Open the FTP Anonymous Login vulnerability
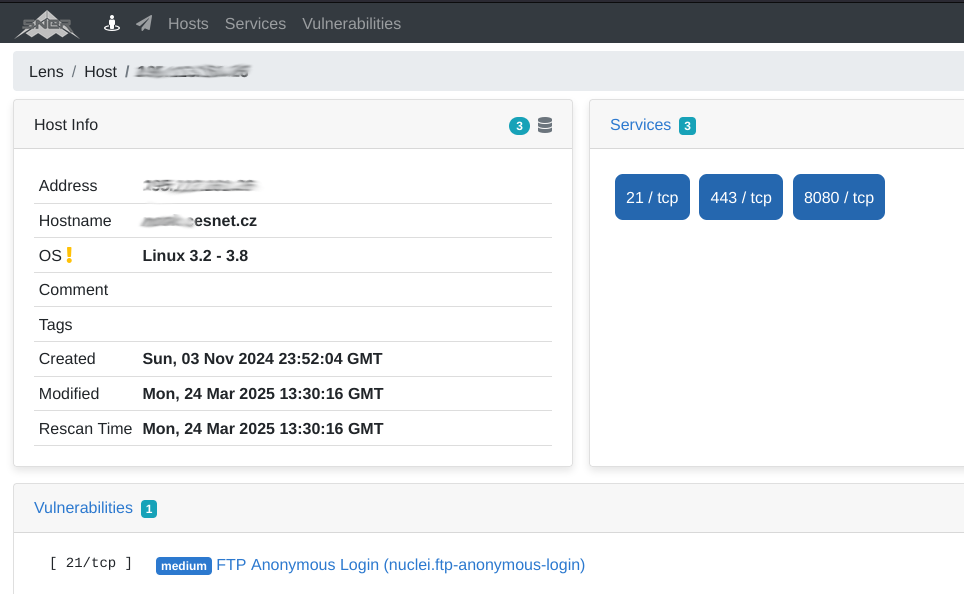This screenshot has height=594, width=964. pos(400,565)
